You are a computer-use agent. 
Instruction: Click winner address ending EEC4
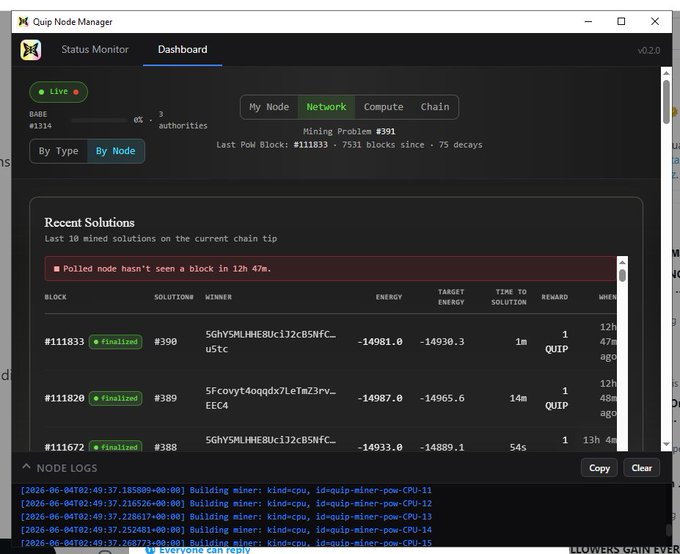[271, 398]
